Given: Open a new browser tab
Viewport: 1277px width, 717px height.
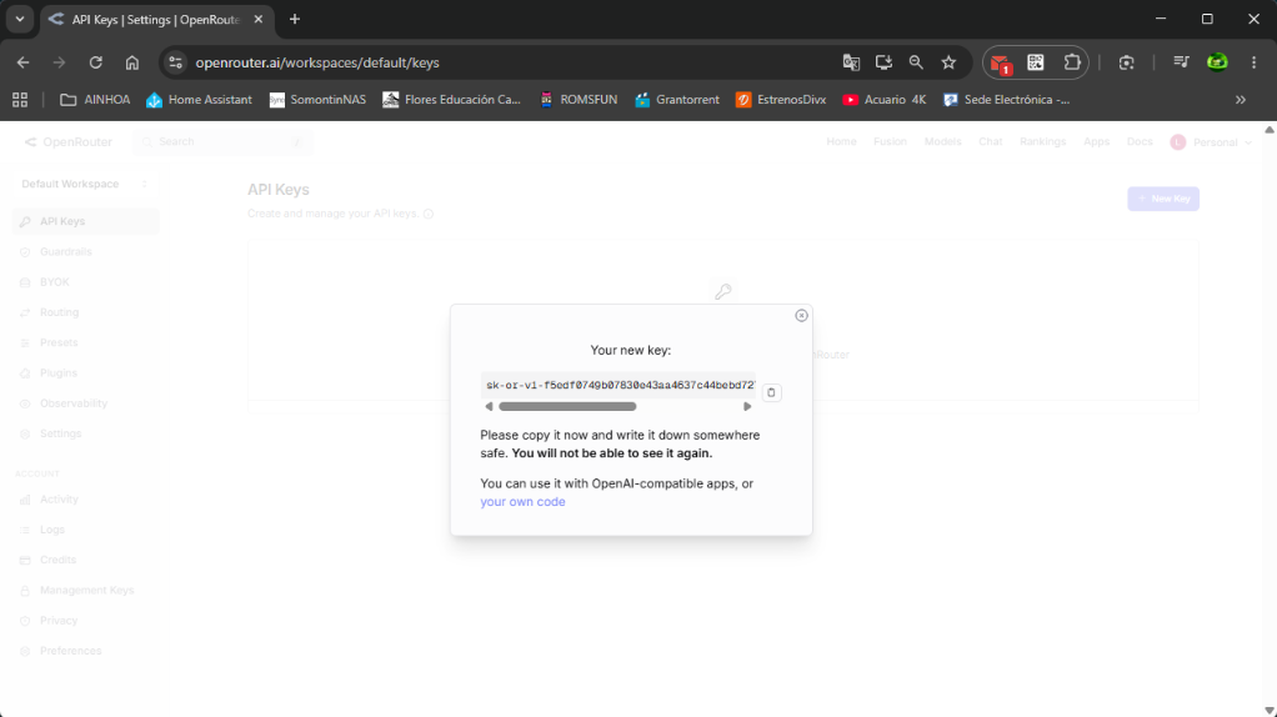Looking at the screenshot, I should [294, 19].
